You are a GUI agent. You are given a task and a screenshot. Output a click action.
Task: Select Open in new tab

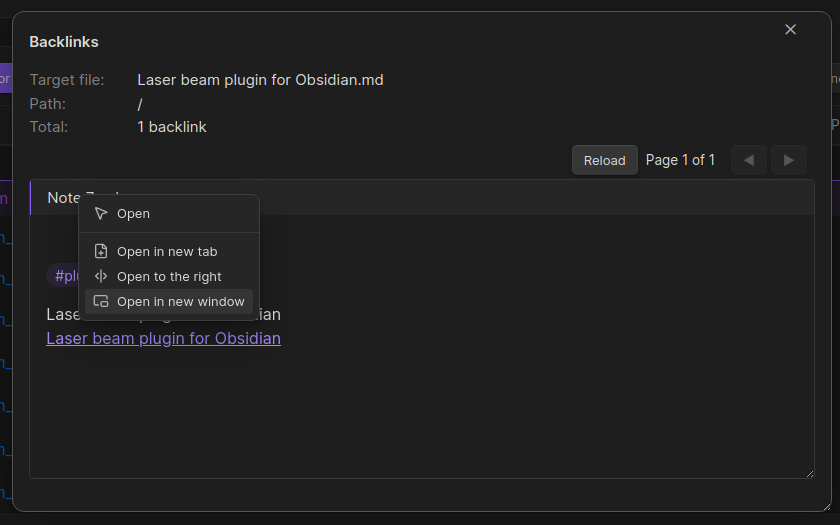(x=169, y=251)
